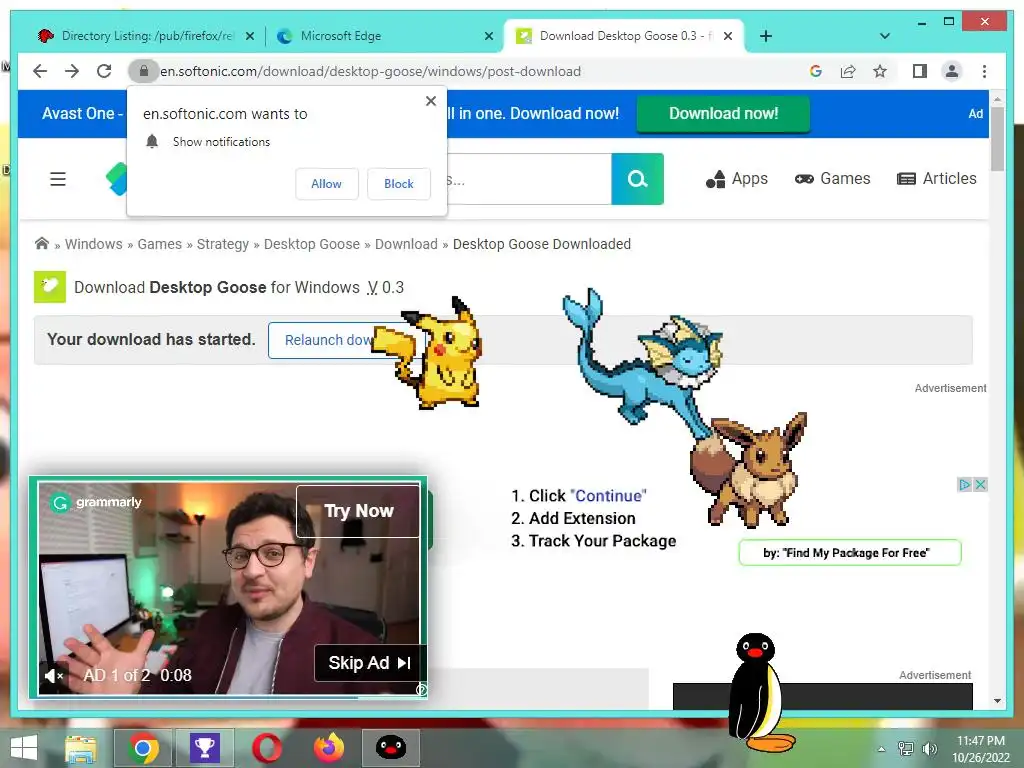Go back to the previous page
The width and height of the screenshot is (1024, 768).
click(x=40, y=71)
